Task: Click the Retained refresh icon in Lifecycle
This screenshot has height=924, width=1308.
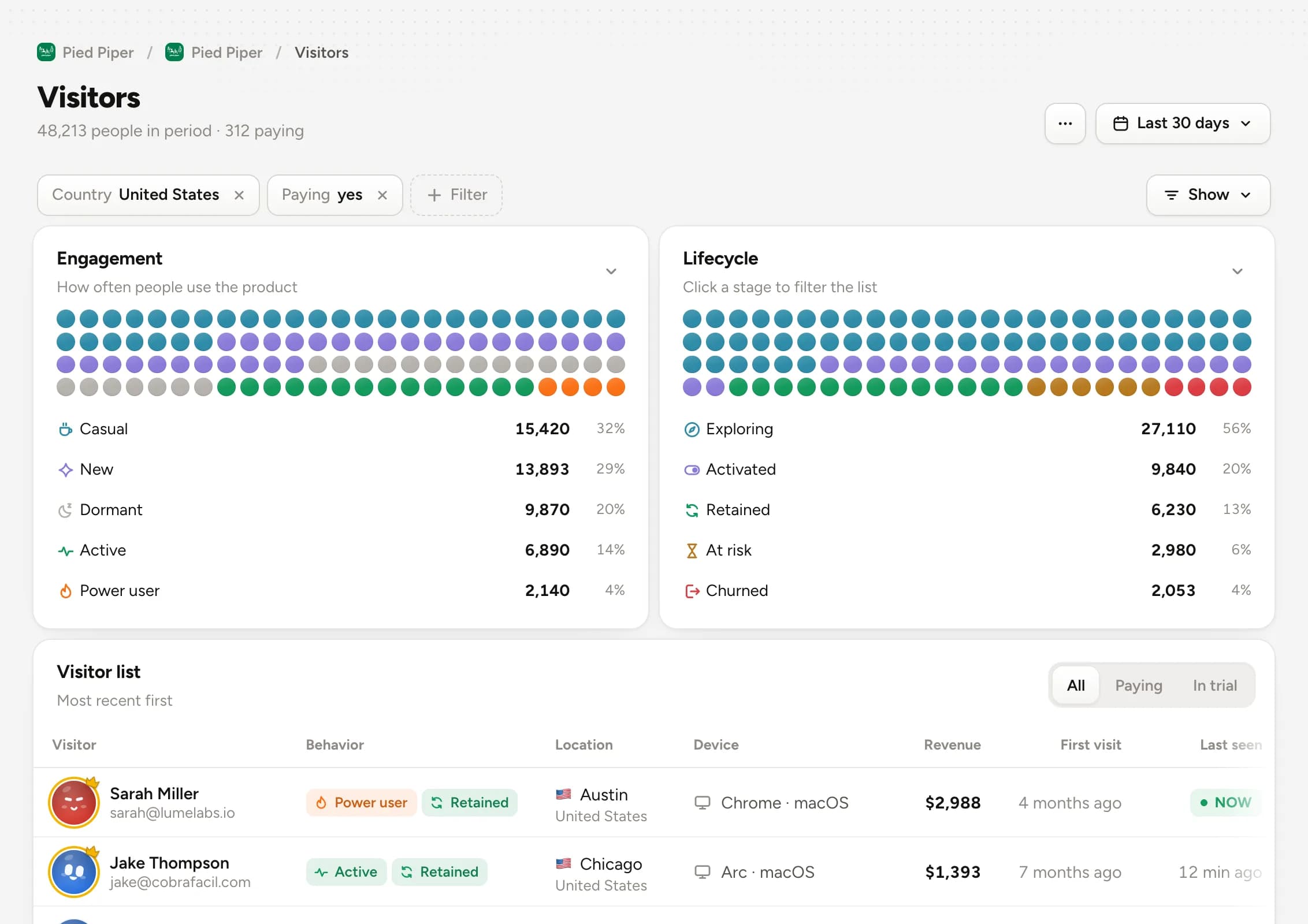Action: 692,510
